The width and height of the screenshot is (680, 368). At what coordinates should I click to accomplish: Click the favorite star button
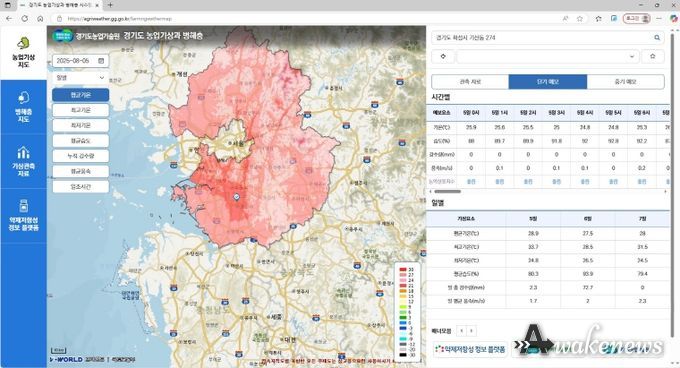652,56
